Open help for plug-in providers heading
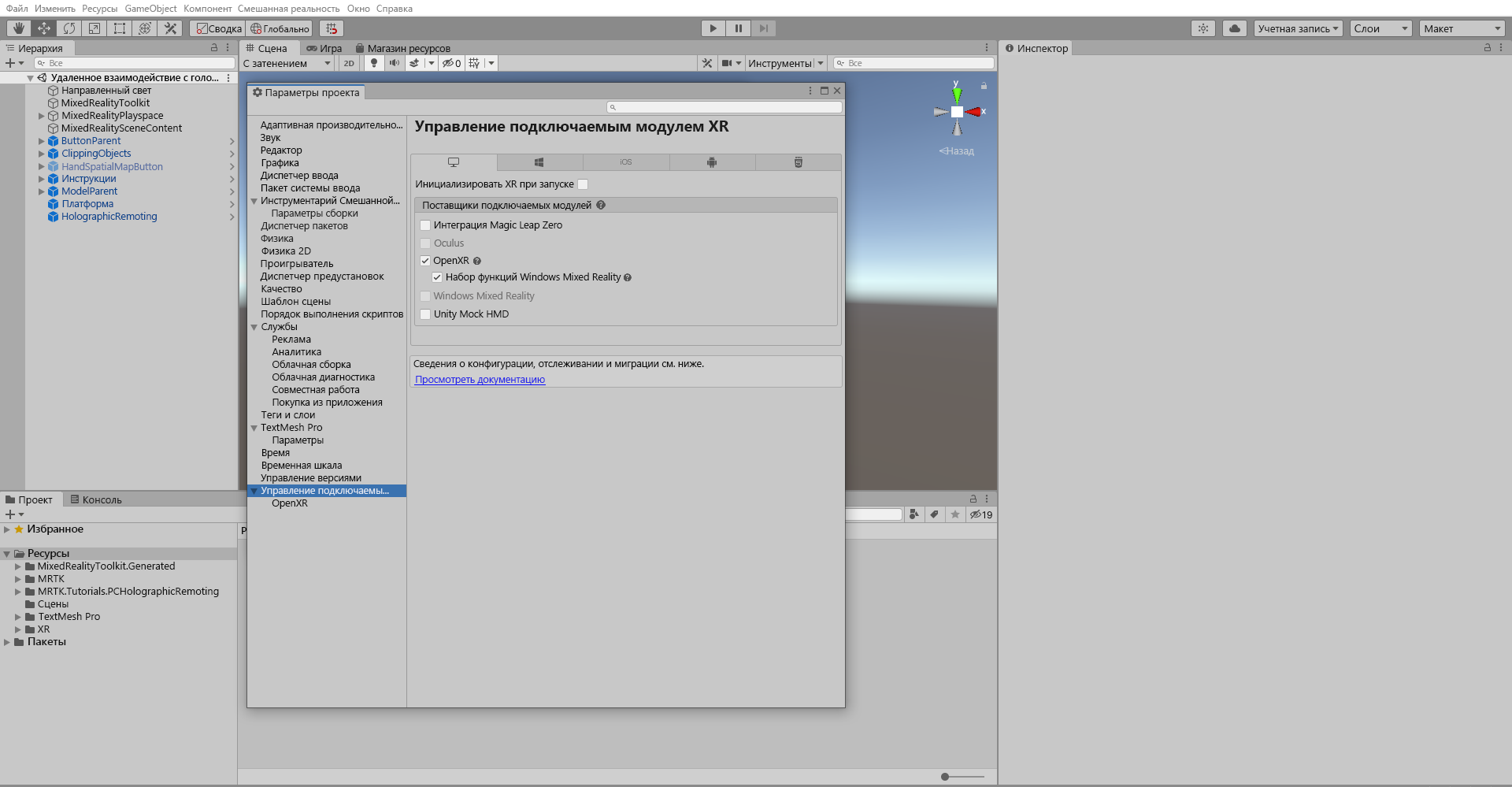This screenshot has width=1512, height=787. 601,205
